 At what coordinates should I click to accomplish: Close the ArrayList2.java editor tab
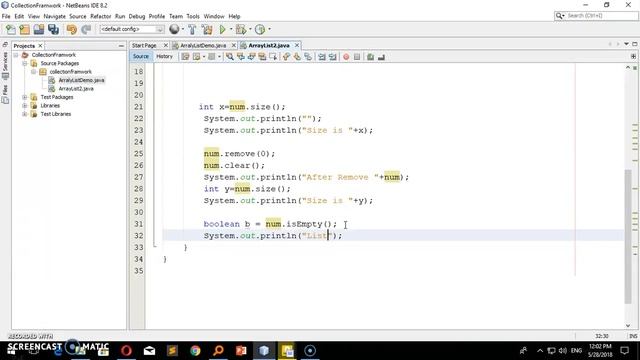pyautogui.click(x=297, y=45)
